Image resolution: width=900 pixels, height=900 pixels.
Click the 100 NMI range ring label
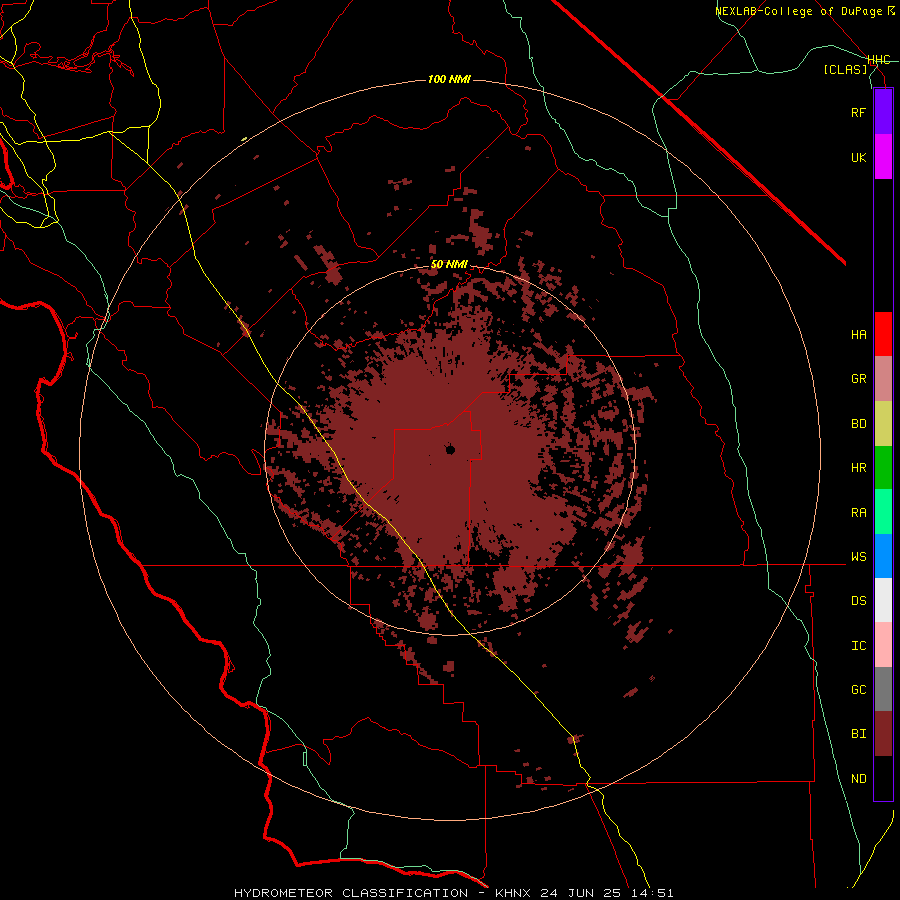[449, 79]
